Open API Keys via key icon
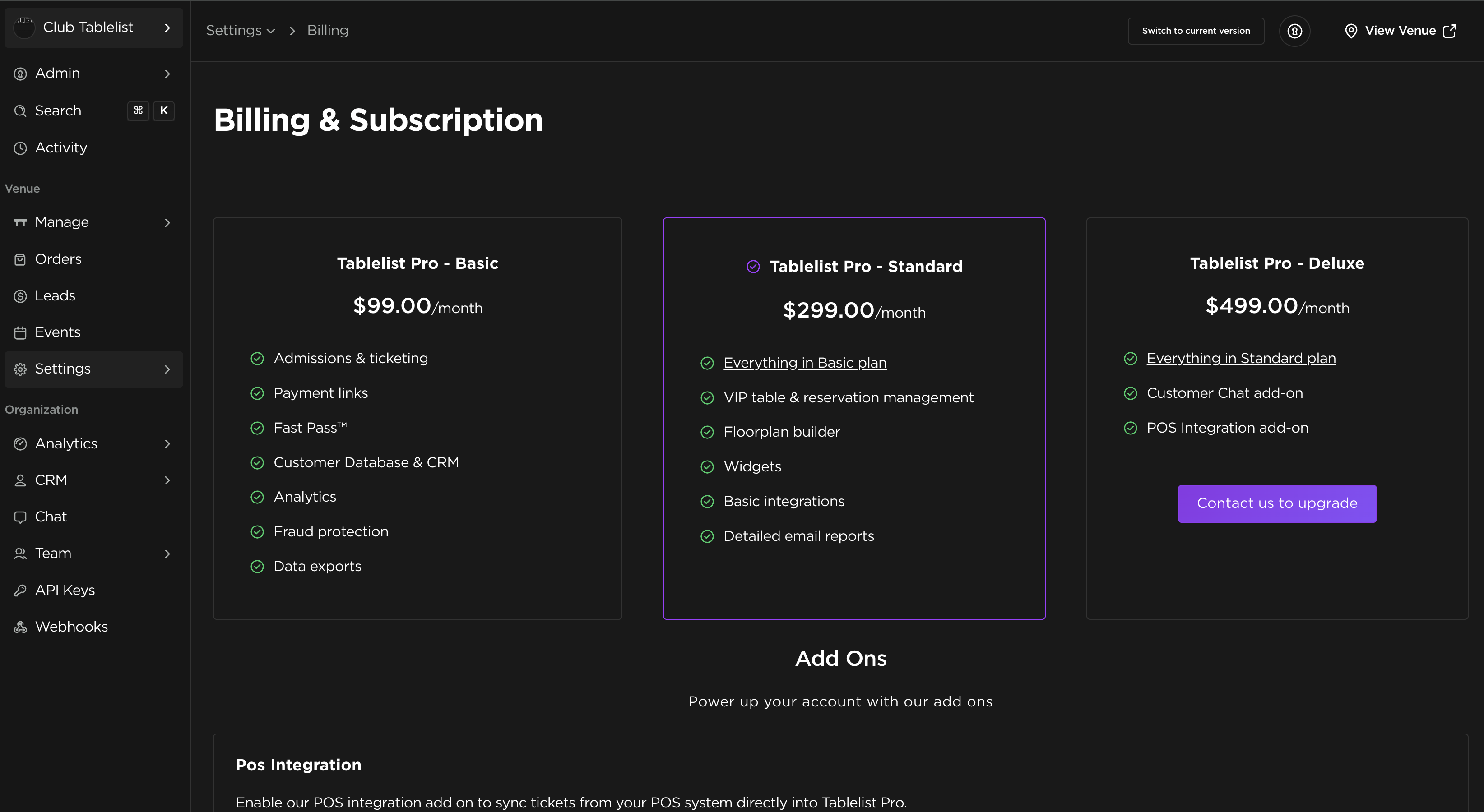 pyautogui.click(x=20, y=591)
